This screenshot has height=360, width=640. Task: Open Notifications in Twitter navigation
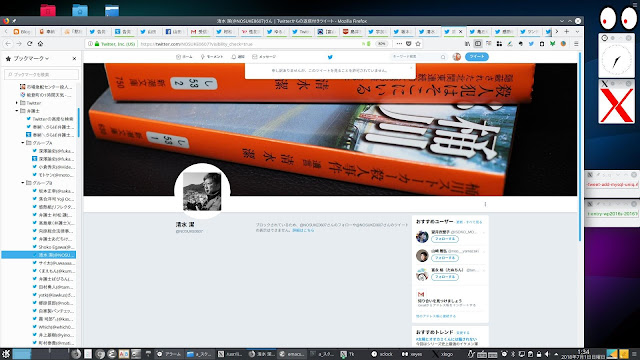click(238, 57)
